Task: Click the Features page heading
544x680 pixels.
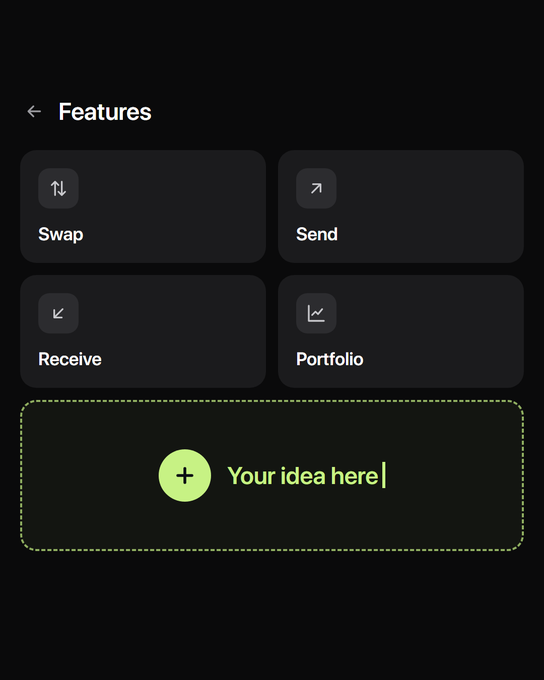Action: pos(105,112)
